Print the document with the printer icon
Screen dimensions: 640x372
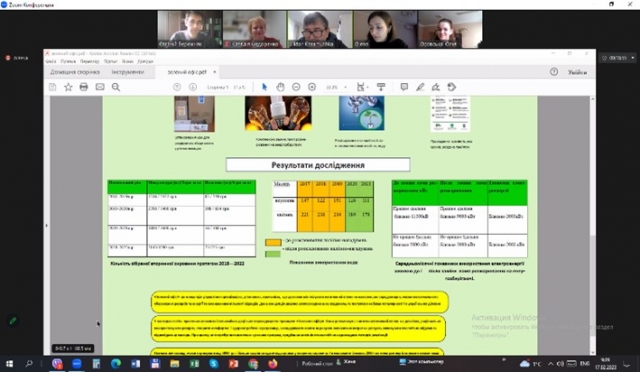click(84, 87)
